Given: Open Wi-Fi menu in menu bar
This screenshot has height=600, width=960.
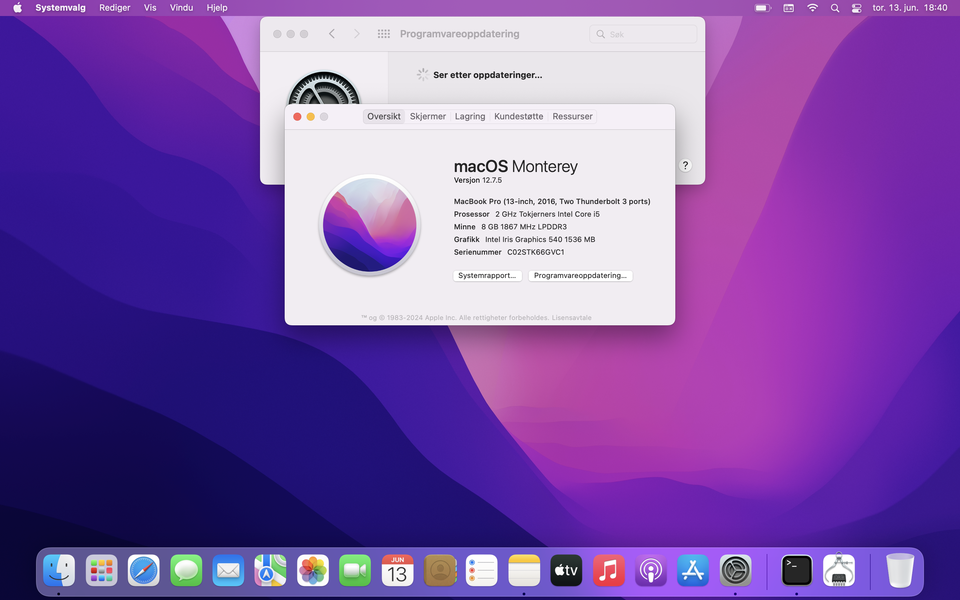Looking at the screenshot, I should tap(812, 8).
